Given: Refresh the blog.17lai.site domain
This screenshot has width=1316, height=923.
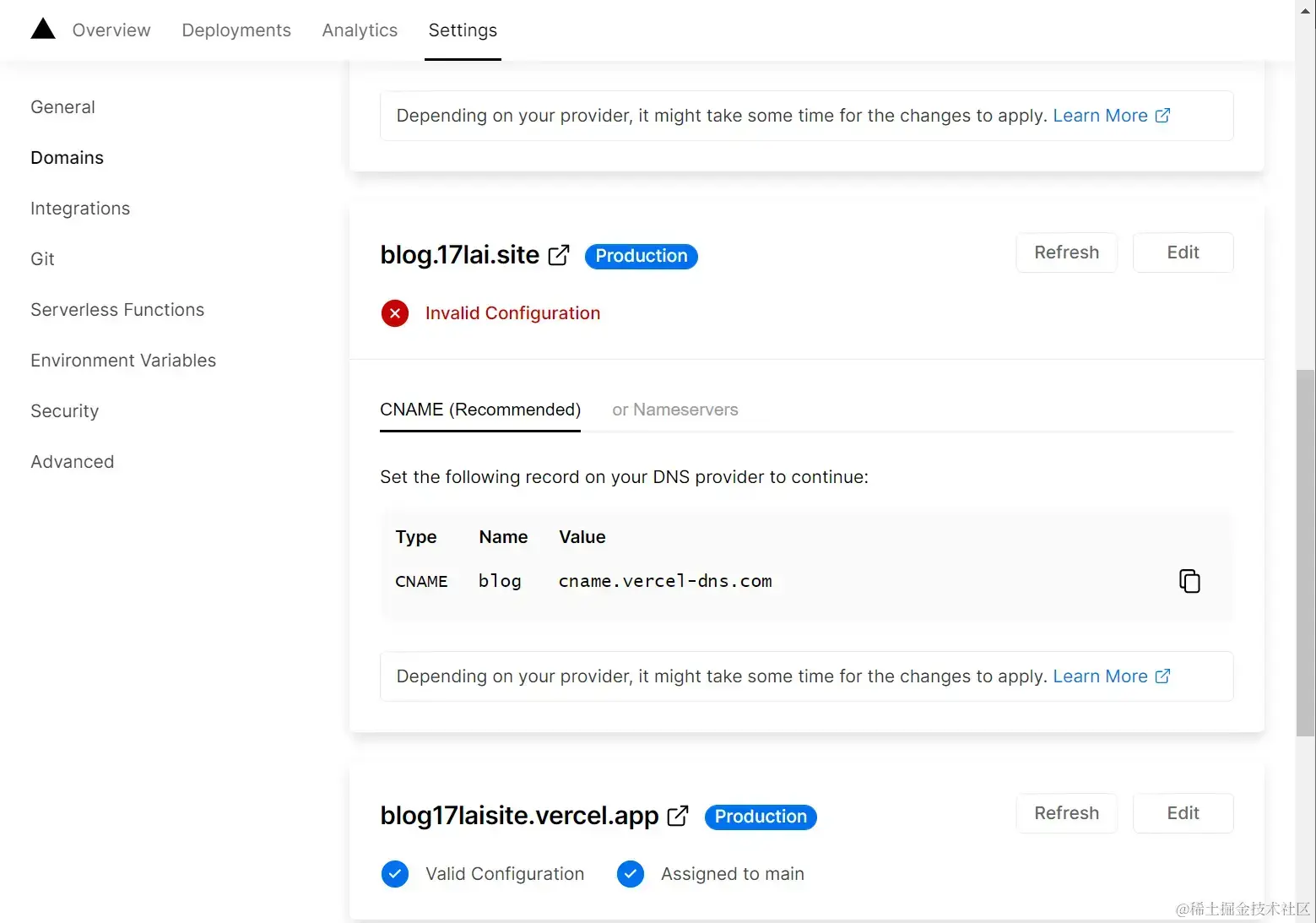Looking at the screenshot, I should pyautogui.click(x=1067, y=252).
